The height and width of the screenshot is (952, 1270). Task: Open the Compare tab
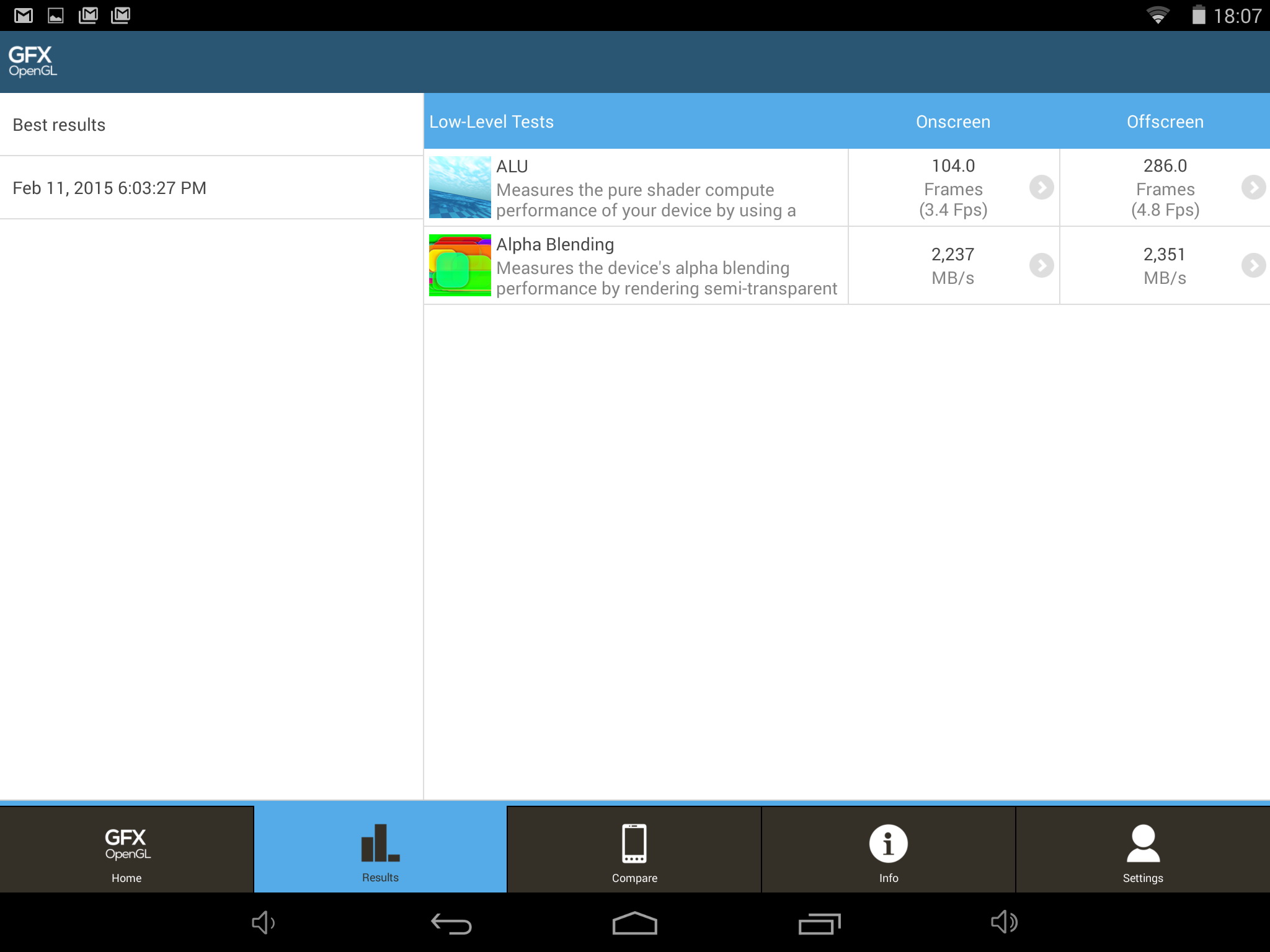point(634,849)
